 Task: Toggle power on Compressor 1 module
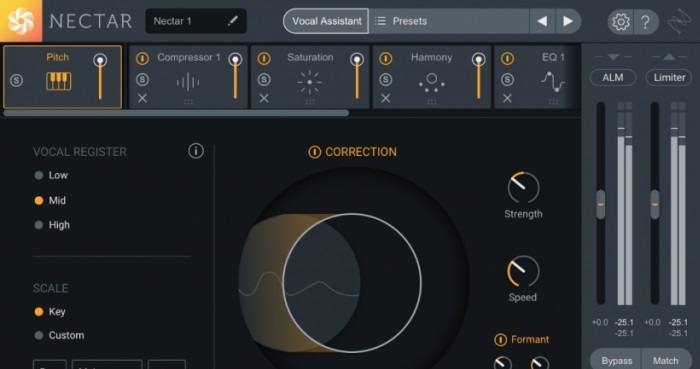pos(142,58)
